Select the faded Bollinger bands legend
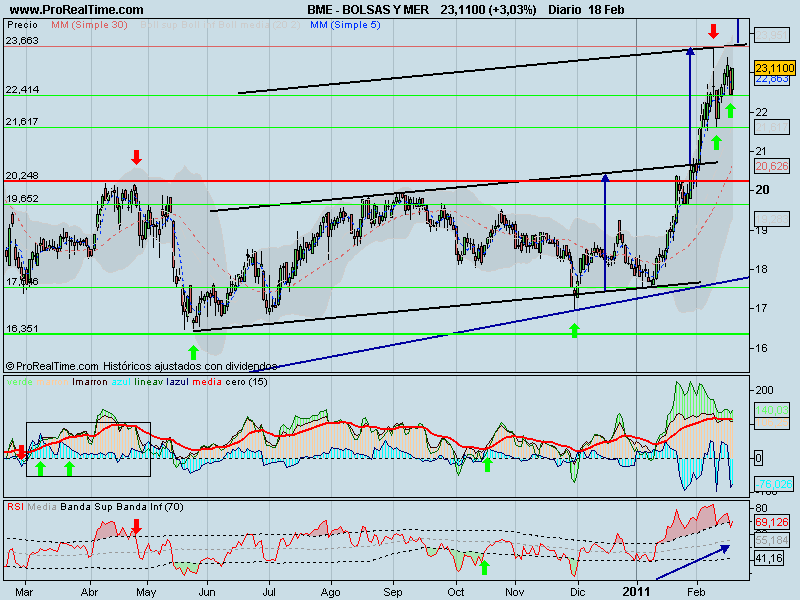This screenshot has width=800, height=600. tap(220, 24)
